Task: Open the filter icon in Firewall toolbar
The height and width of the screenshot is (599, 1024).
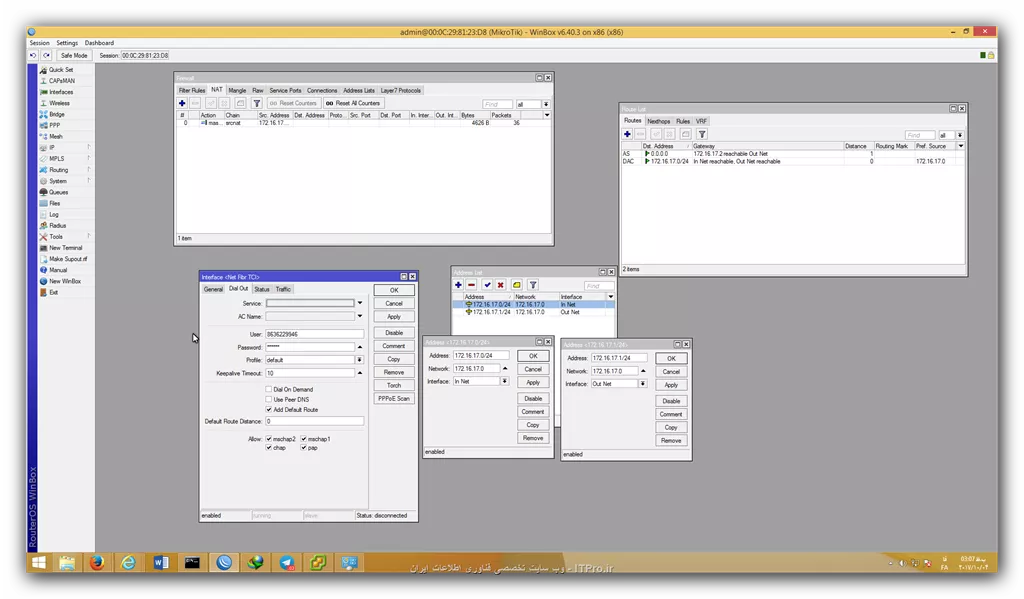Action: coord(257,103)
